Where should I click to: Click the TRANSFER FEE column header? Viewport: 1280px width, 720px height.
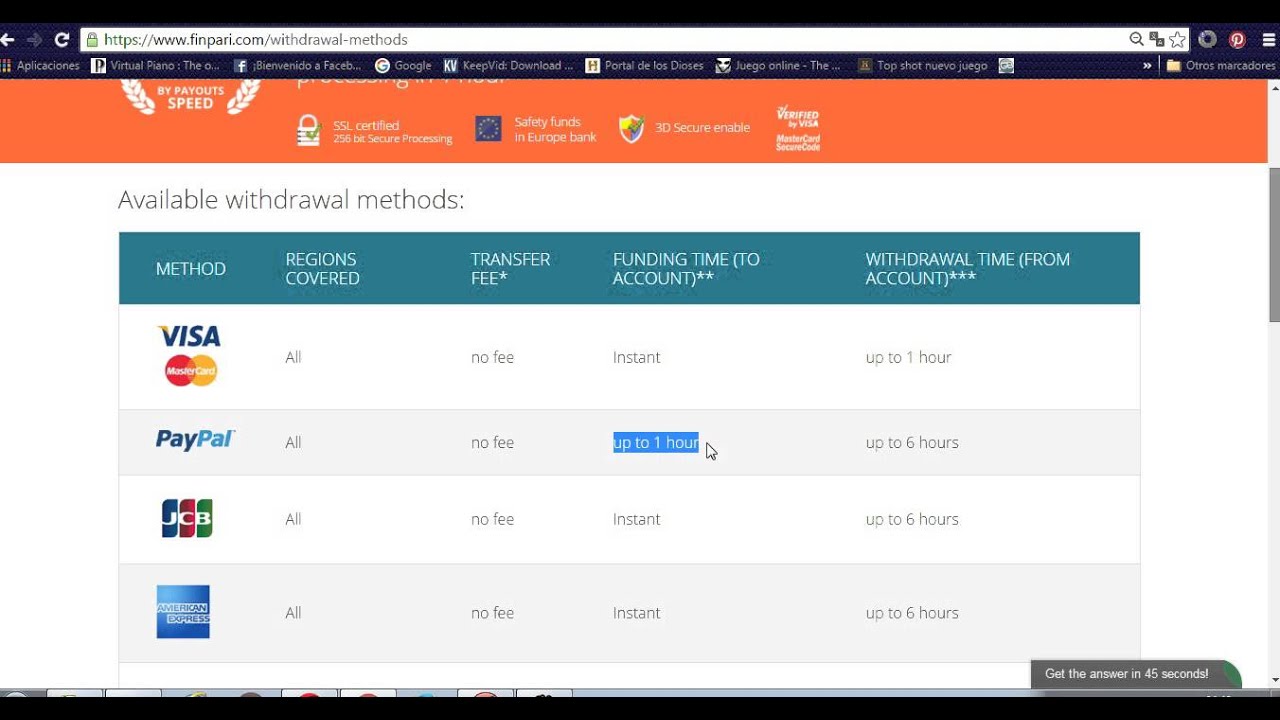click(510, 268)
